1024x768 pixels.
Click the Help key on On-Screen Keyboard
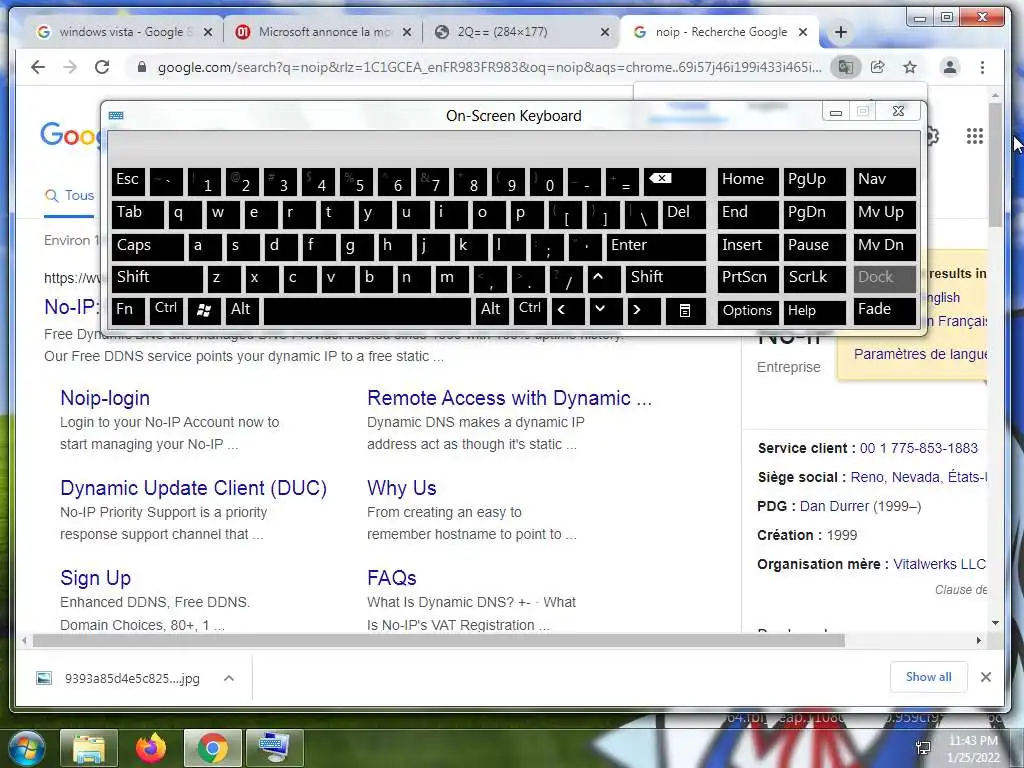point(814,311)
